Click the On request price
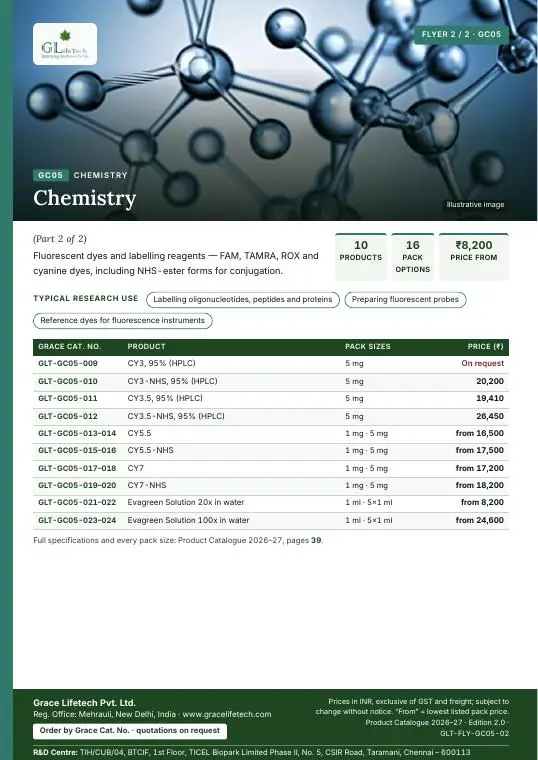This screenshot has height=760, width=538. 483,364
